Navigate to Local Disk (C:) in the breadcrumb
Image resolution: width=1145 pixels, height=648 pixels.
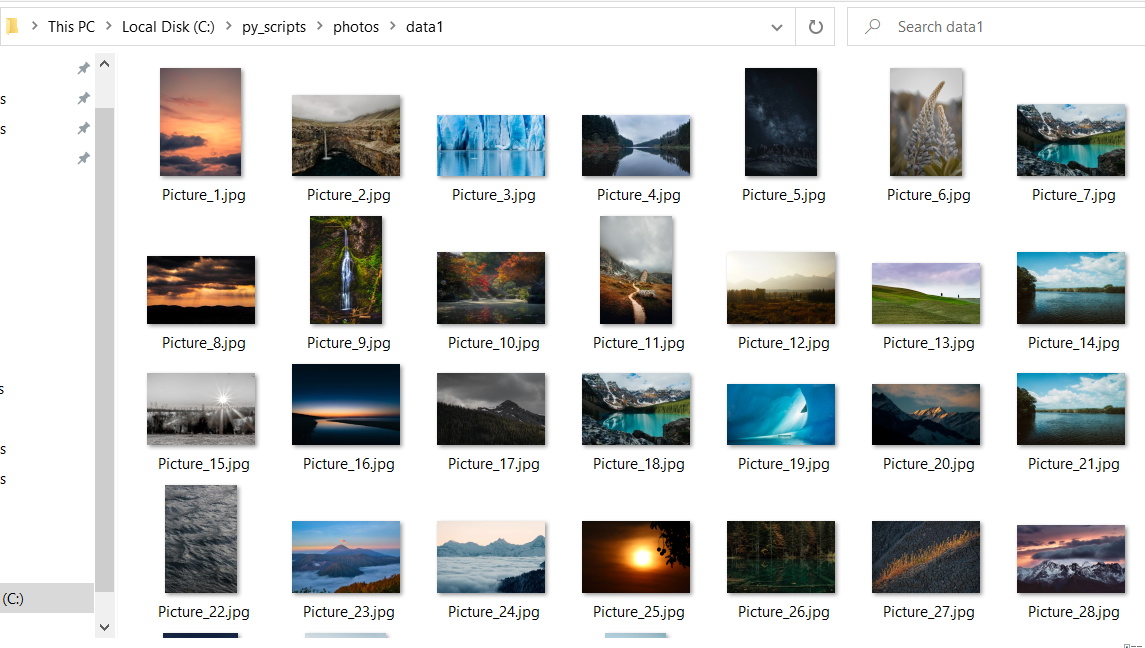pyautogui.click(x=168, y=27)
